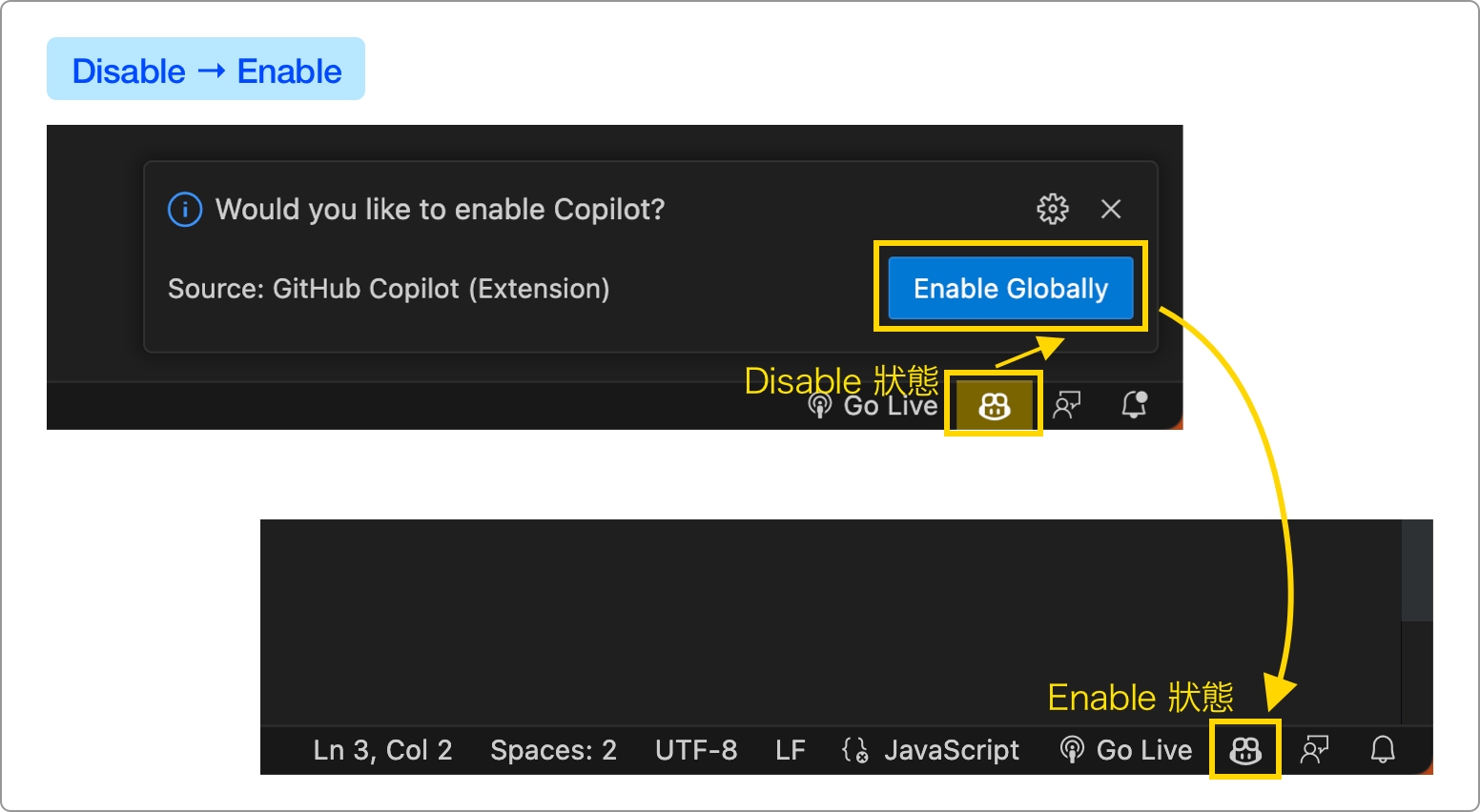
Task: Open the bell icon without a dot
Action: [x=1383, y=750]
